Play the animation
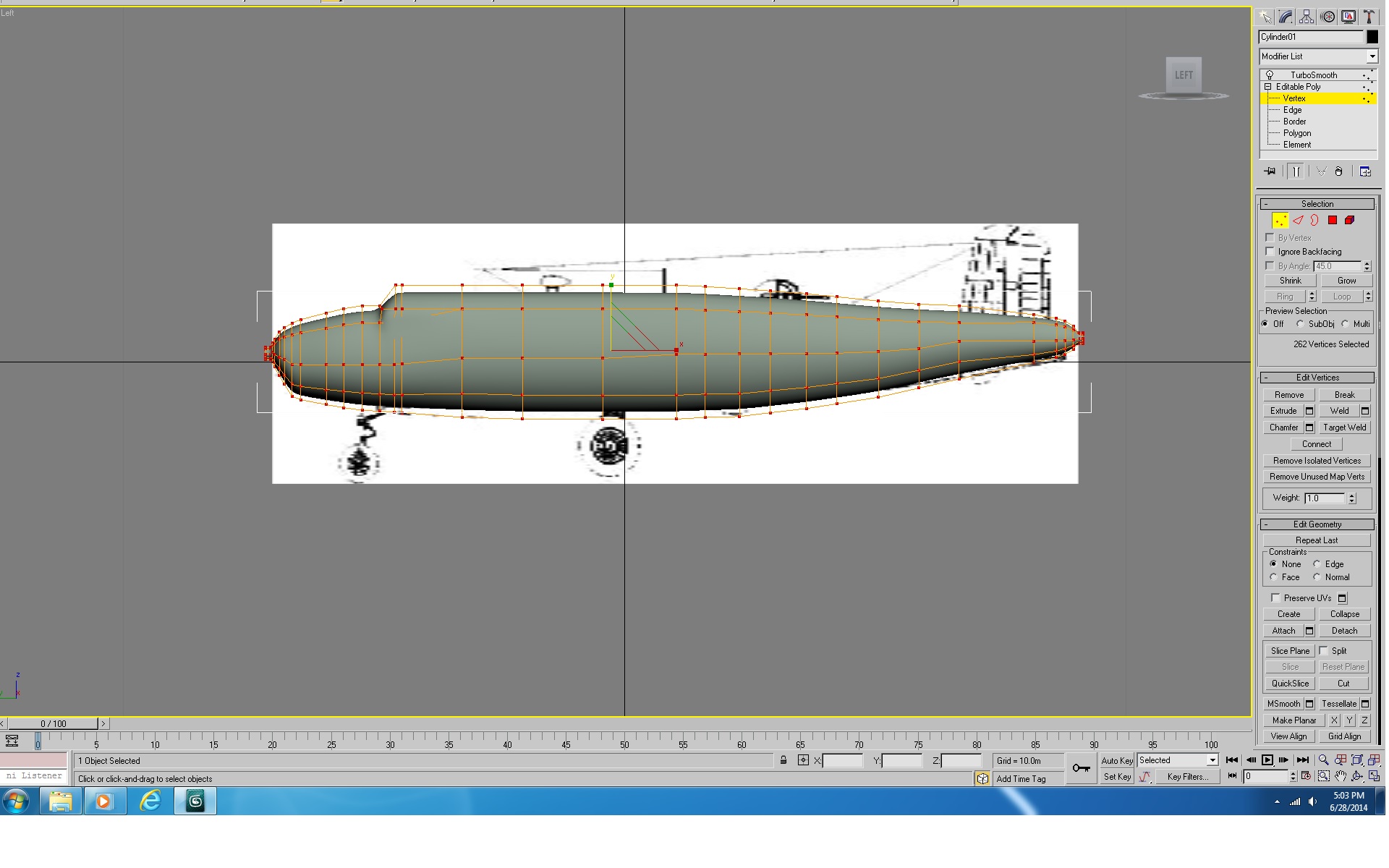The width and height of the screenshot is (1389, 868). tap(1267, 759)
